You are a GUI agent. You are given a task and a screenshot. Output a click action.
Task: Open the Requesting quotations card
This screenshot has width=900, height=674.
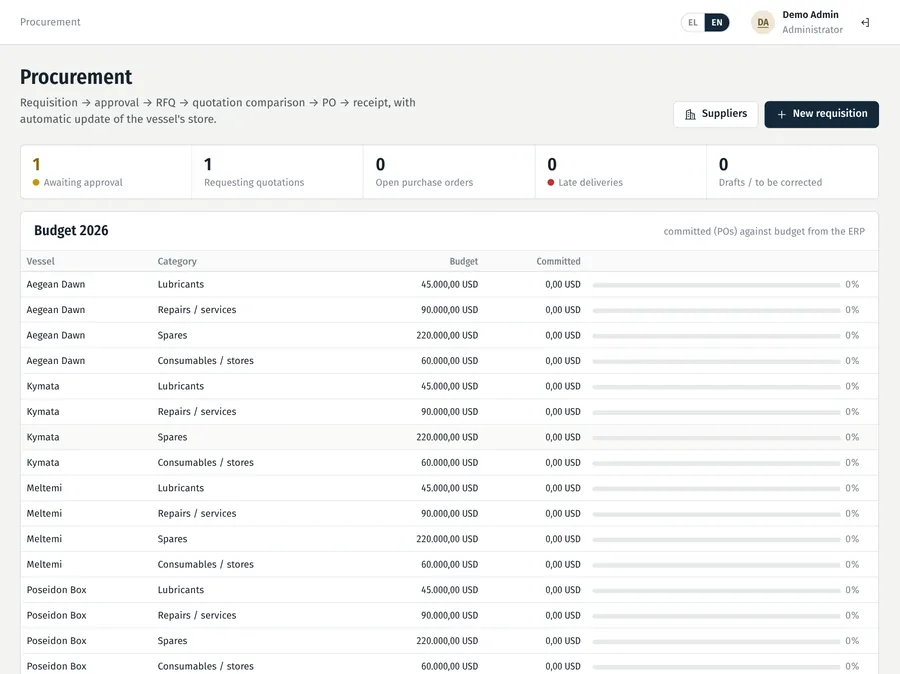point(277,172)
